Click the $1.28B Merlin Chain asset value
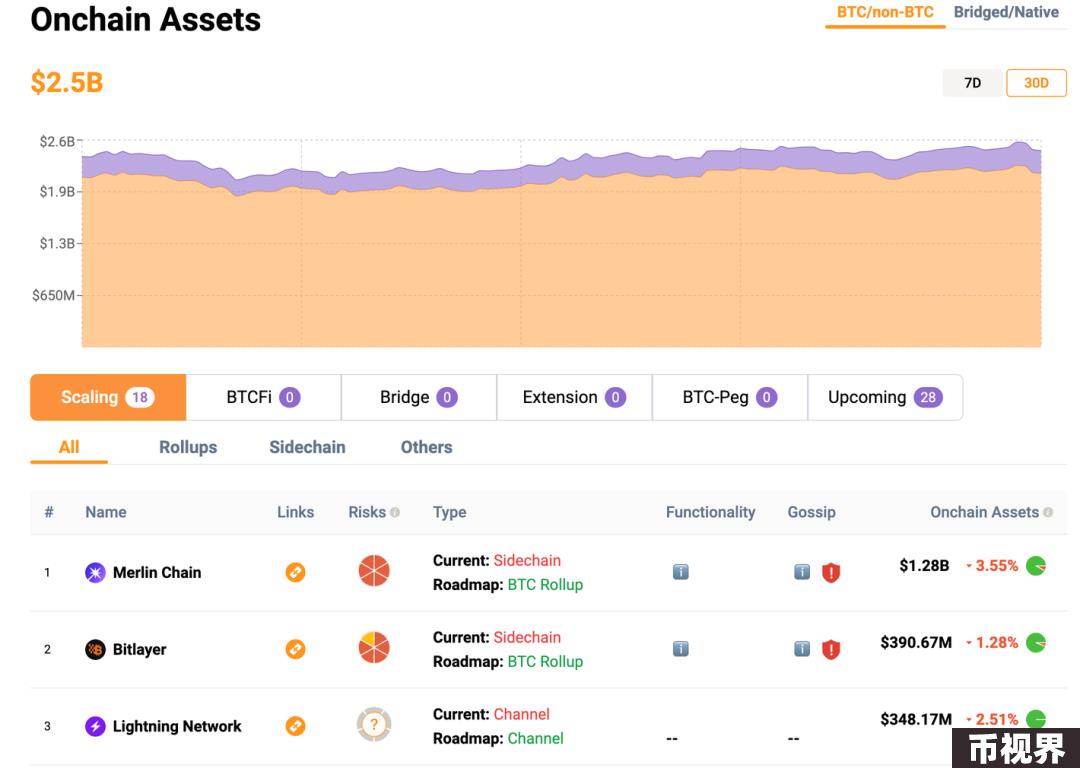The image size is (1080, 768). pos(924,566)
